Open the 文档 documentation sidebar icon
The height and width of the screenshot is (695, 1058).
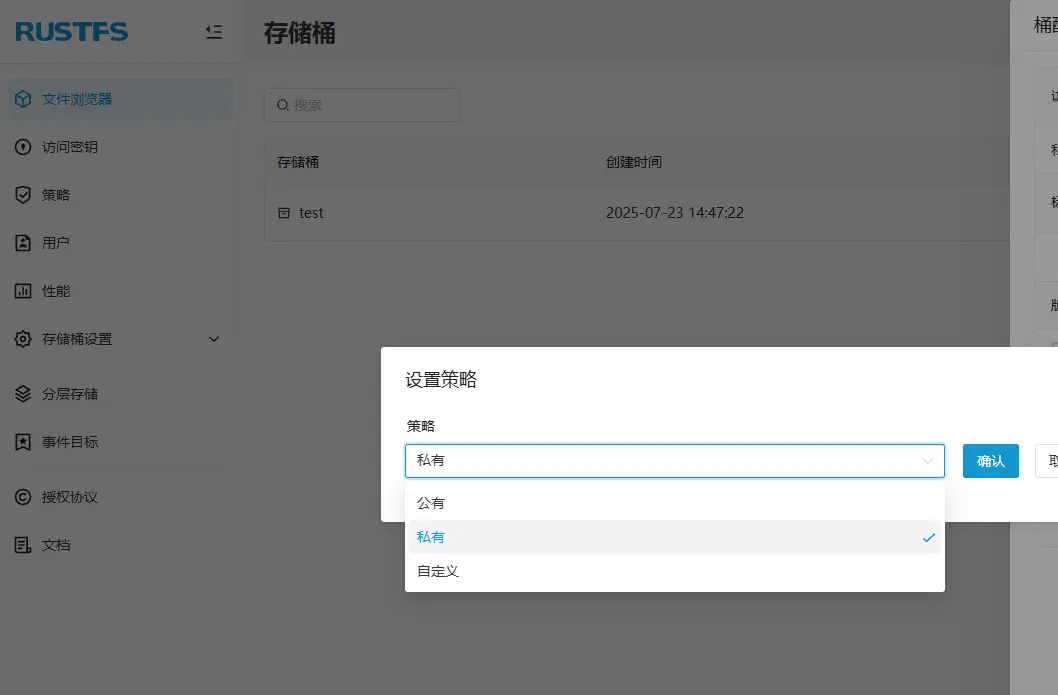click(x=23, y=544)
